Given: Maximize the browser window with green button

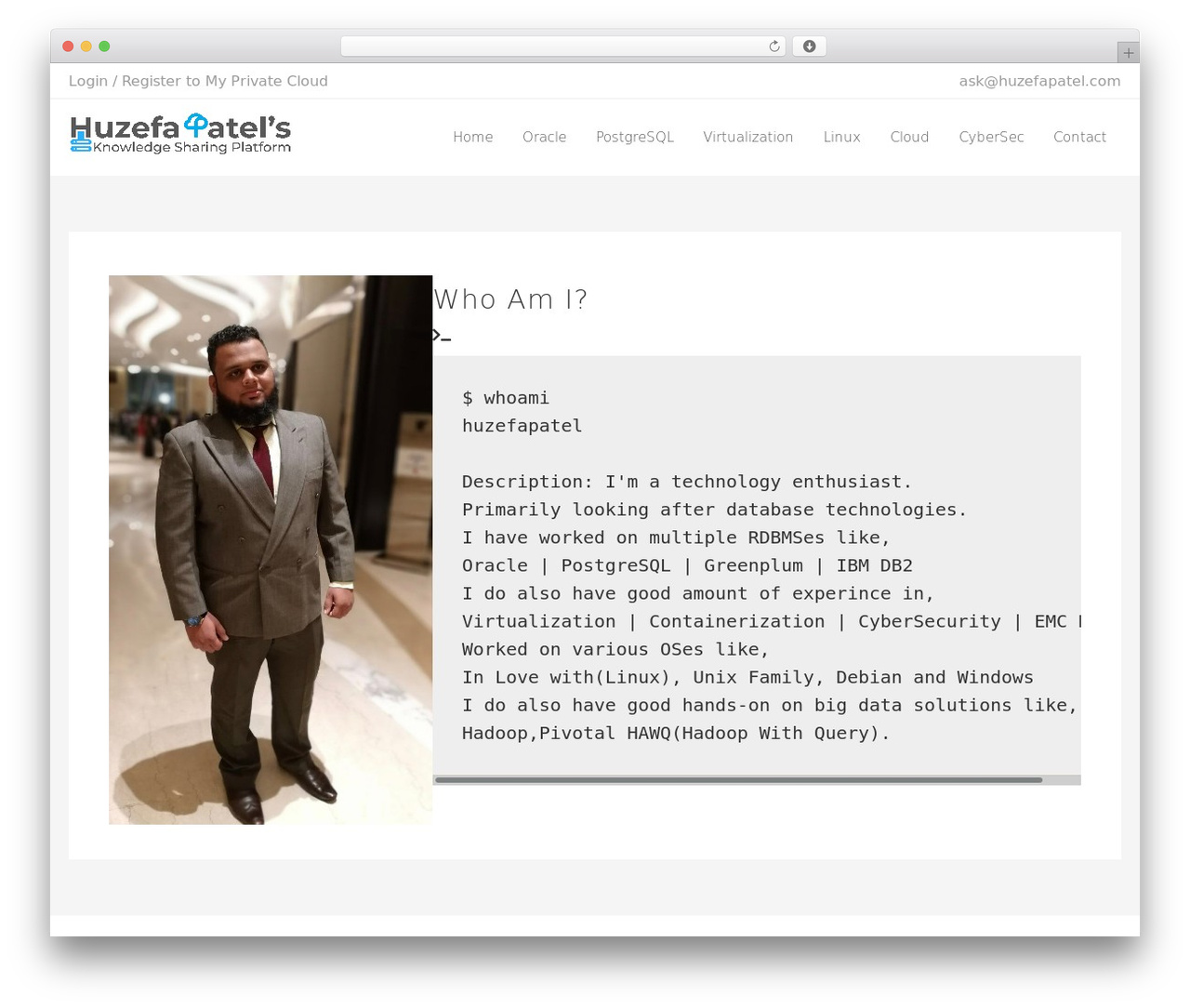Looking at the screenshot, I should (x=104, y=46).
